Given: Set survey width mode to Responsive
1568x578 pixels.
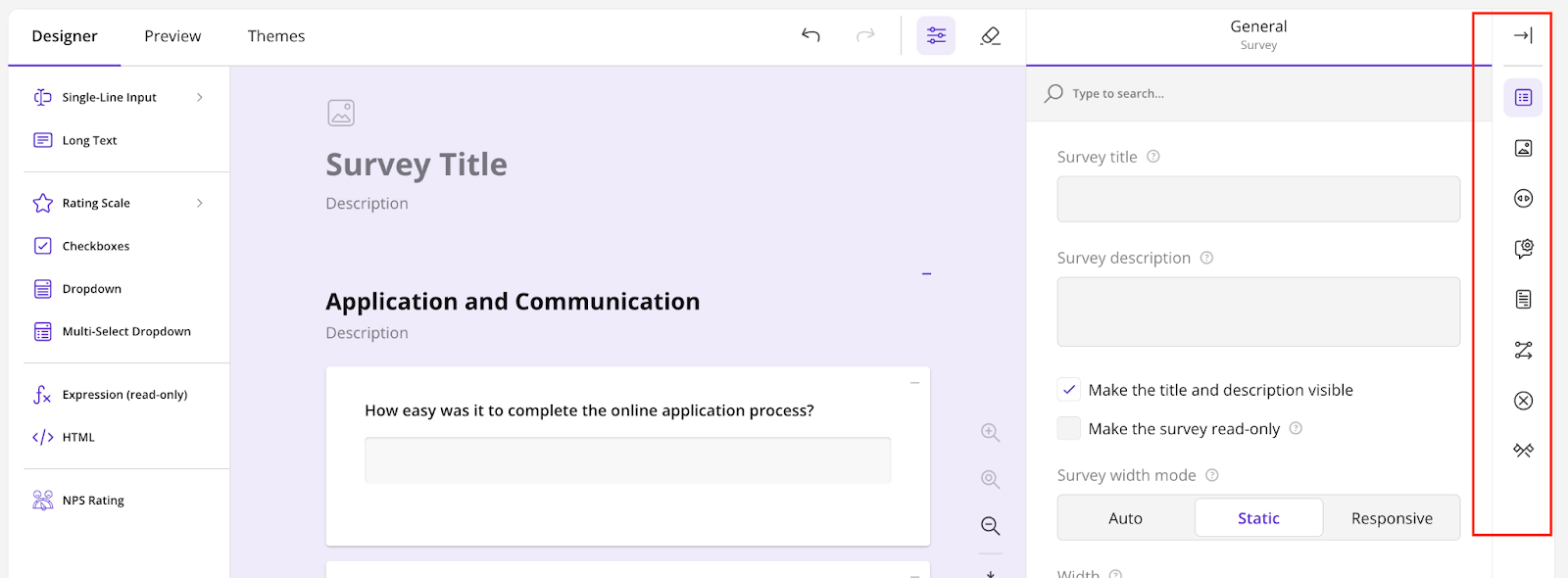Looking at the screenshot, I should (1392, 518).
